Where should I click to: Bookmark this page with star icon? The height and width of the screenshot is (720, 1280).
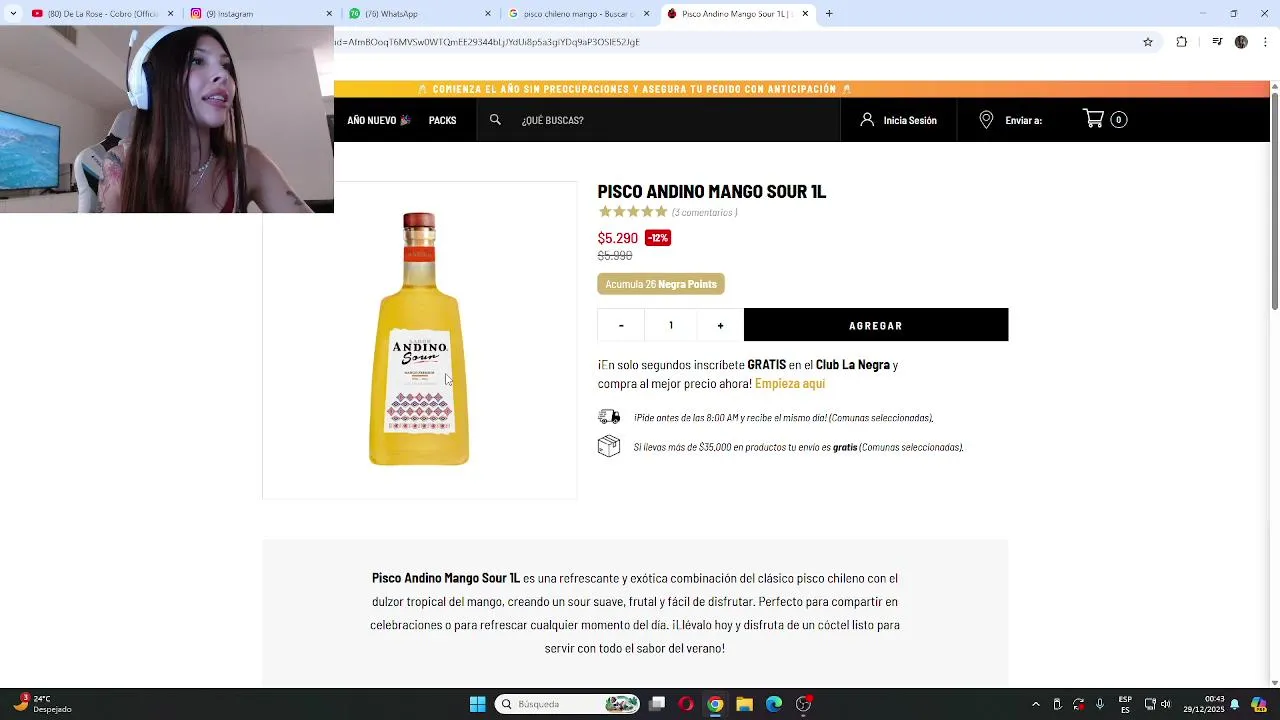click(1148, 42)
